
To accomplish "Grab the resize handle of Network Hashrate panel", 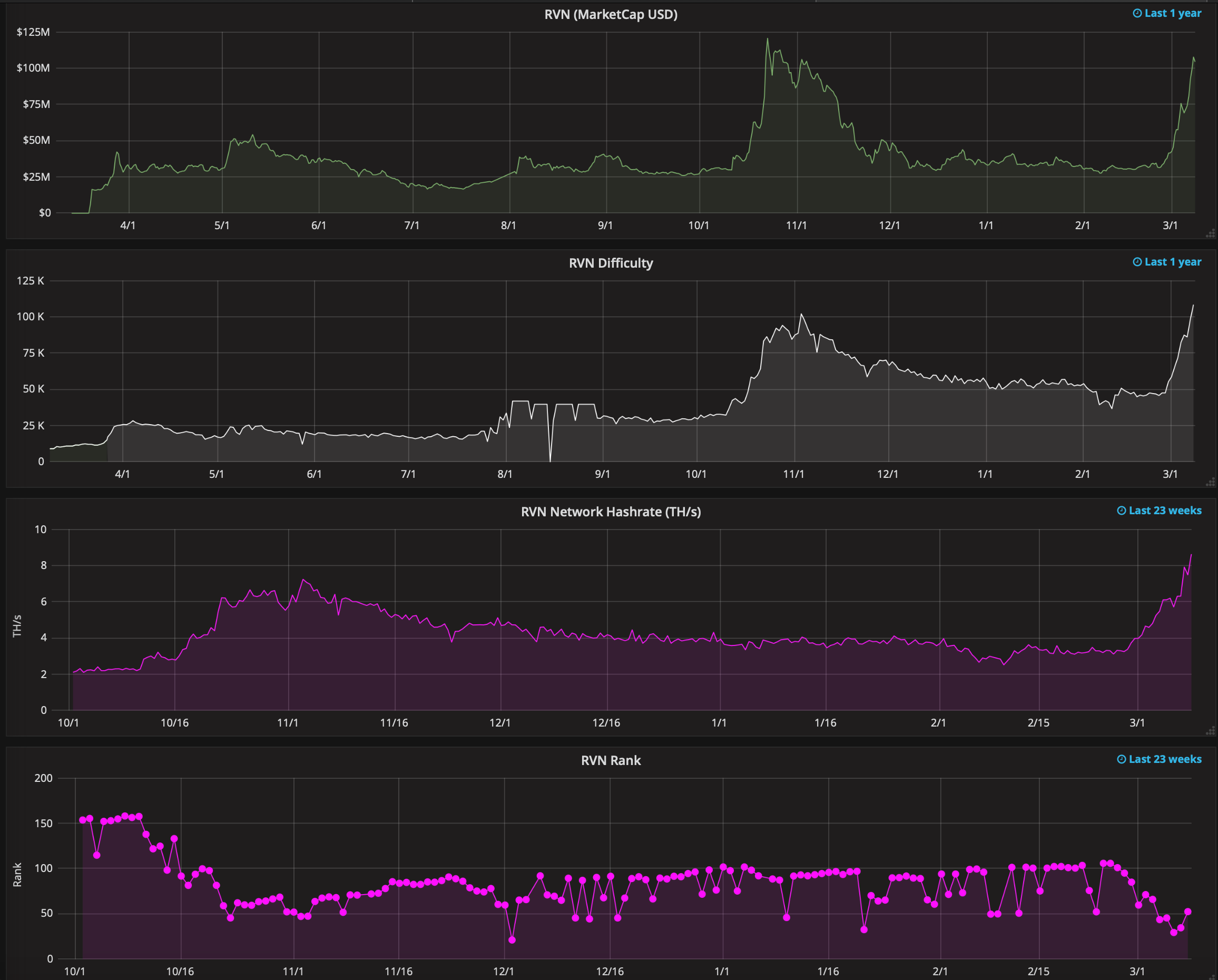I will 1210,731.
